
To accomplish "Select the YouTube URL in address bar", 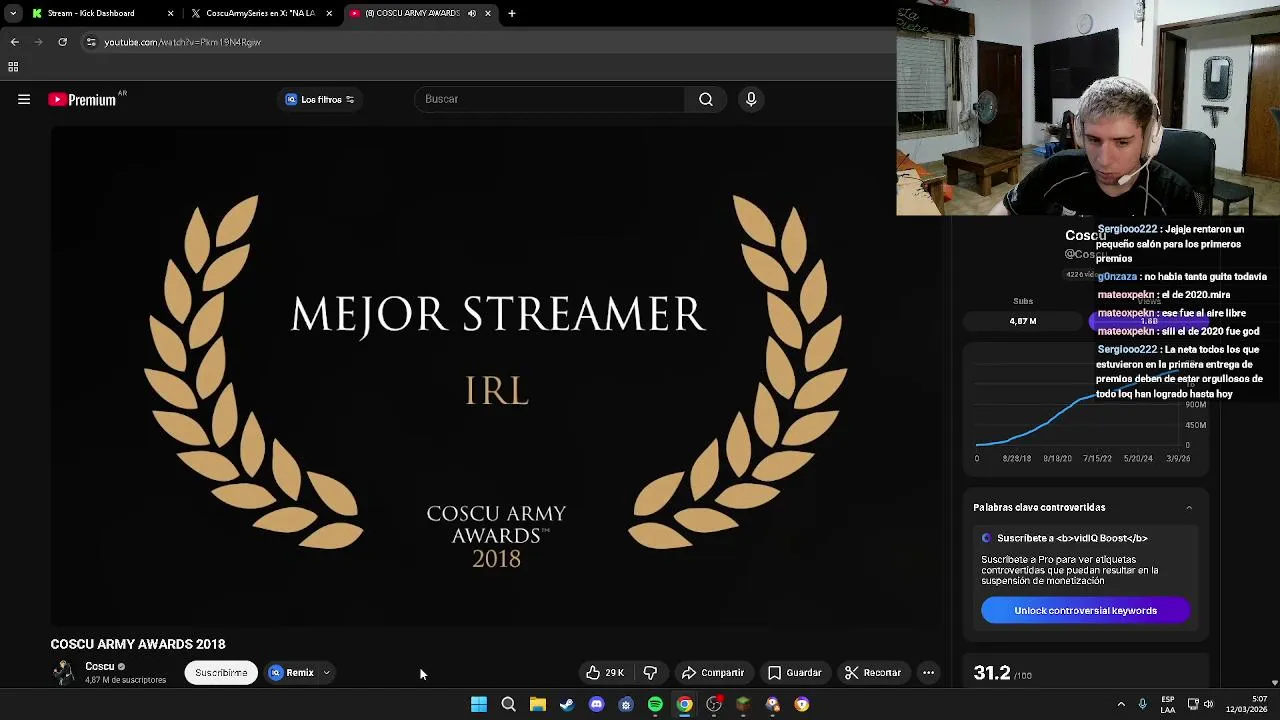I will 182,42.
